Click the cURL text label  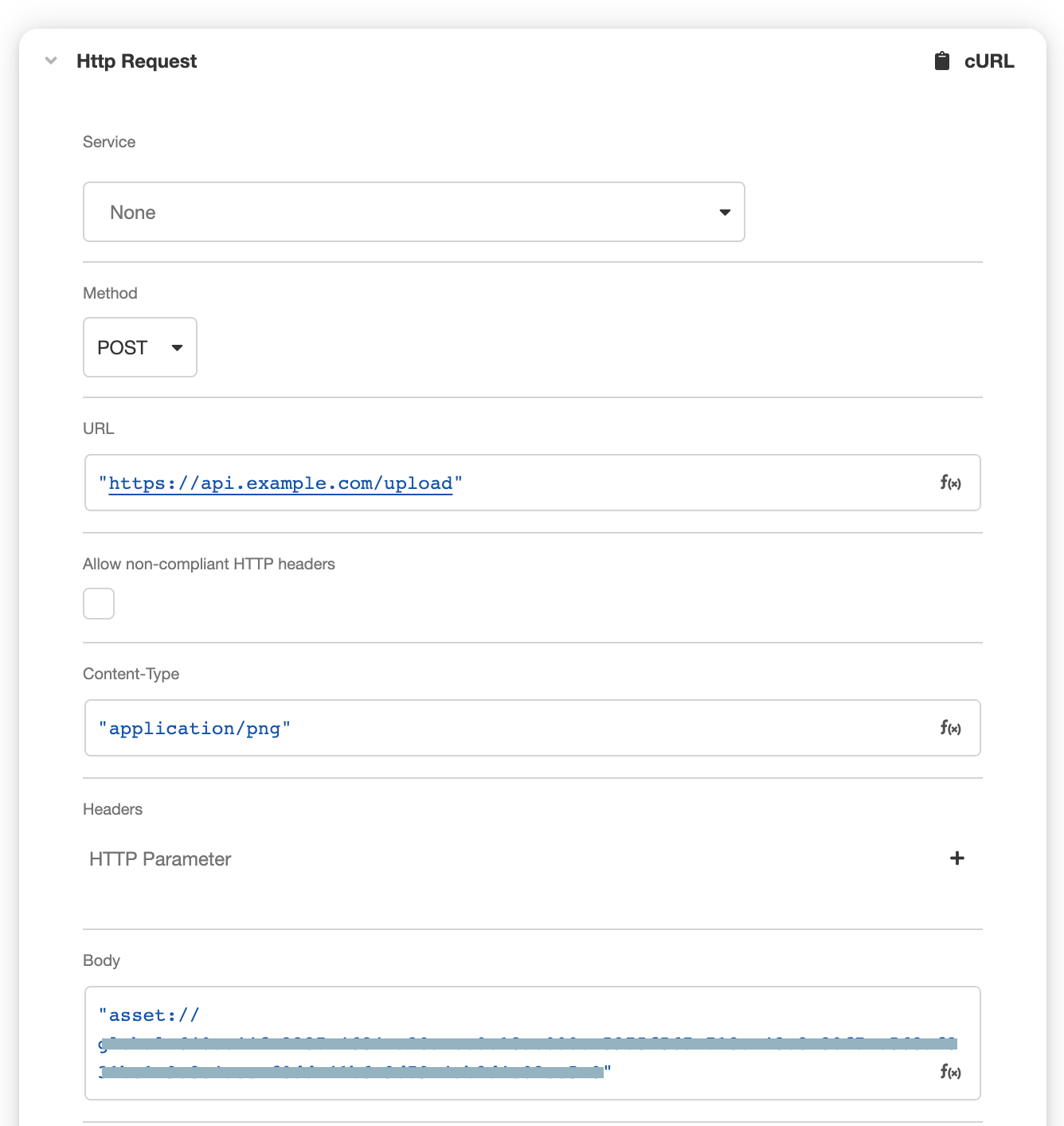click(989, 61)
